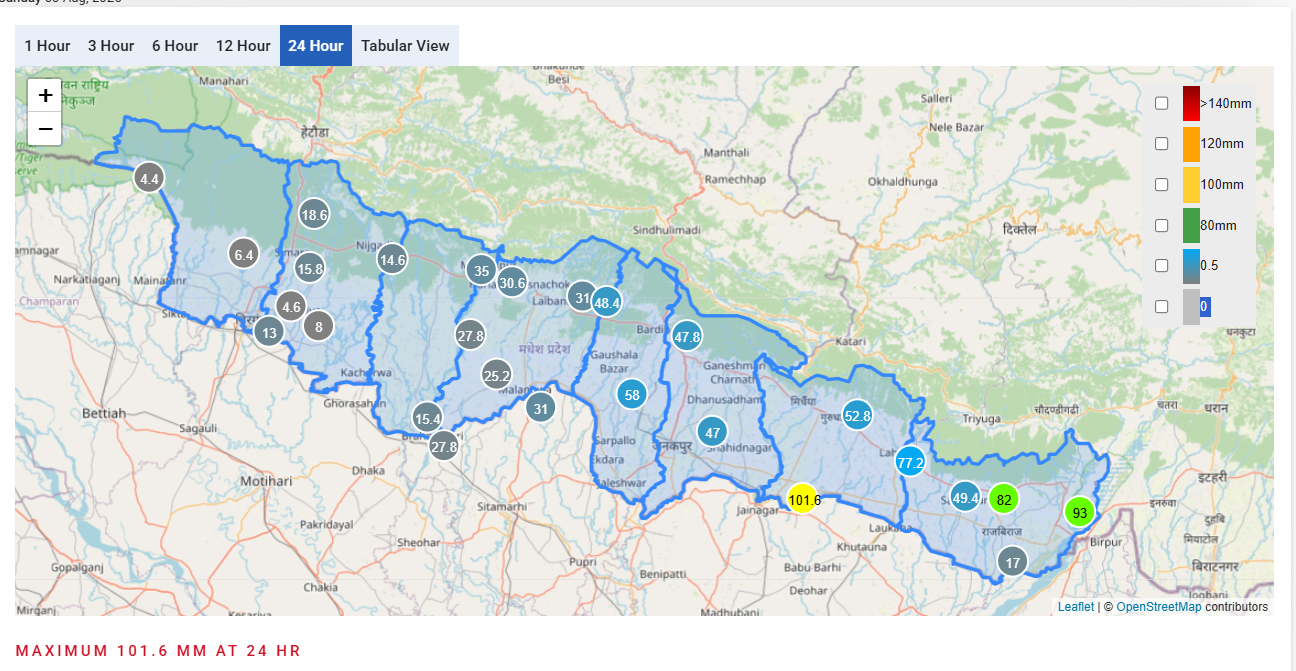Image resolution: width=1296 pixels, height=671 pixels.
Task: Select the 27.8 marker below 15.4
Action: point(444,446)
